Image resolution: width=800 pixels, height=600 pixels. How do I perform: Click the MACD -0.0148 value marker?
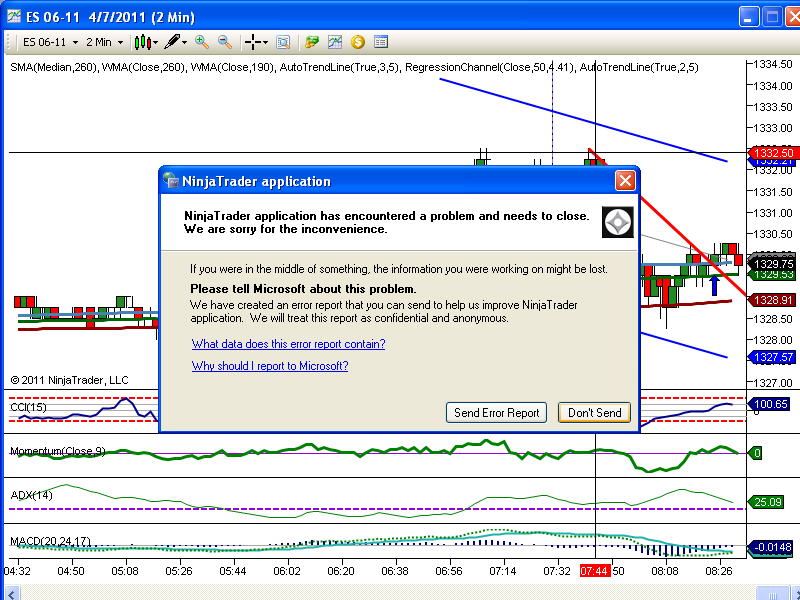click(x=771, y=547)
